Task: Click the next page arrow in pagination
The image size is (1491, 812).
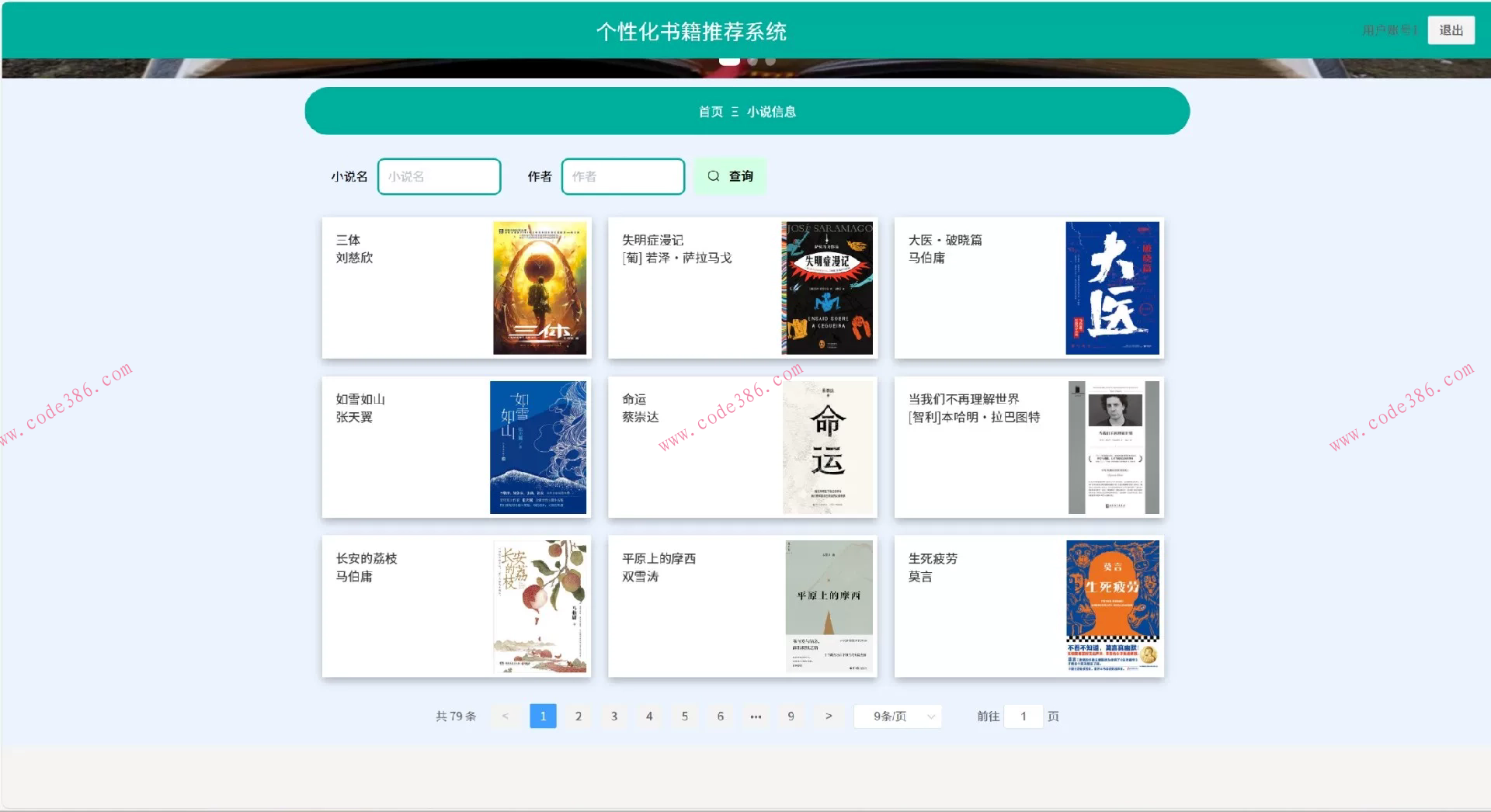Action: pos(828,716)
